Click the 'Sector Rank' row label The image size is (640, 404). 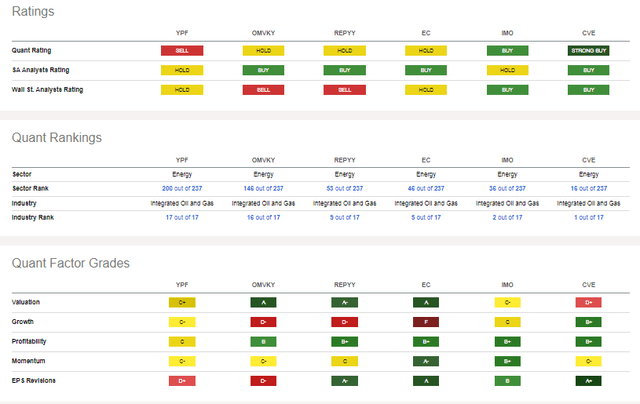[x=30, y=188]
